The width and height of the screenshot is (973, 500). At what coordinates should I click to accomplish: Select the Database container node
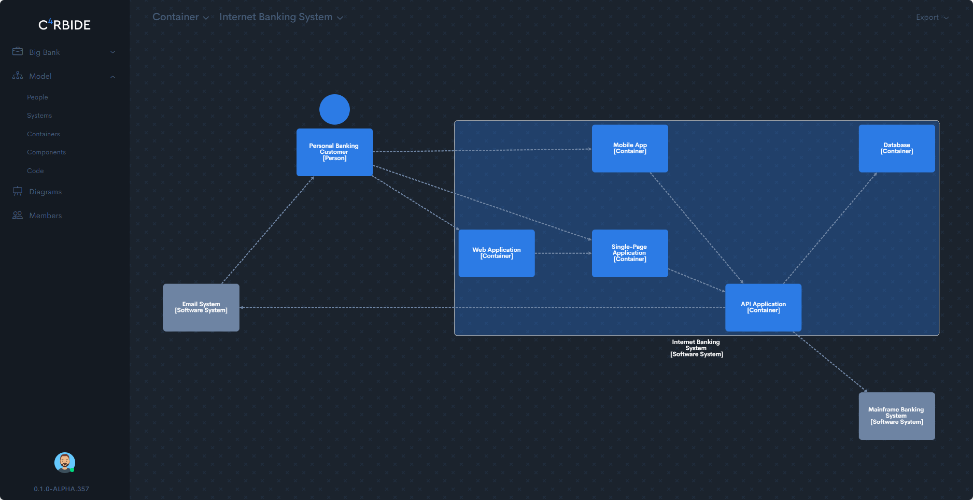pyautogui.click(x=897, y=148)
